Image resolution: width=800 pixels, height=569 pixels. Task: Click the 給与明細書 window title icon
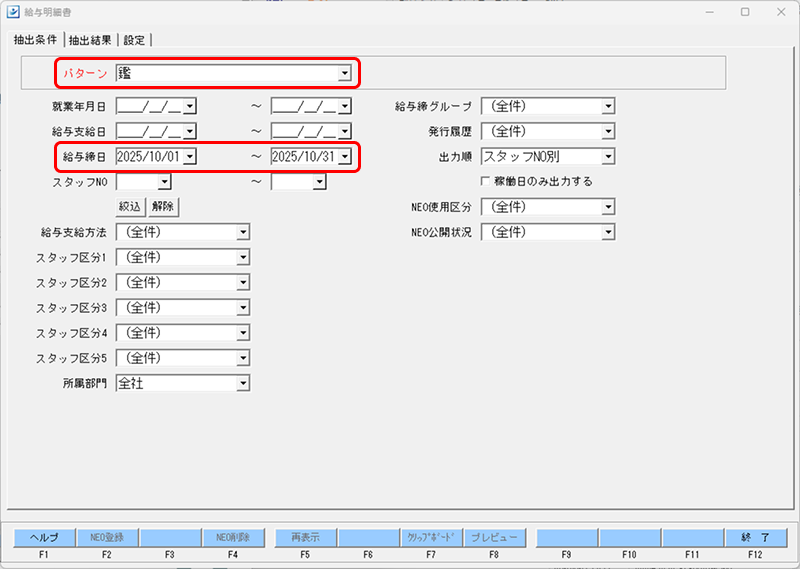coord(13,12)
